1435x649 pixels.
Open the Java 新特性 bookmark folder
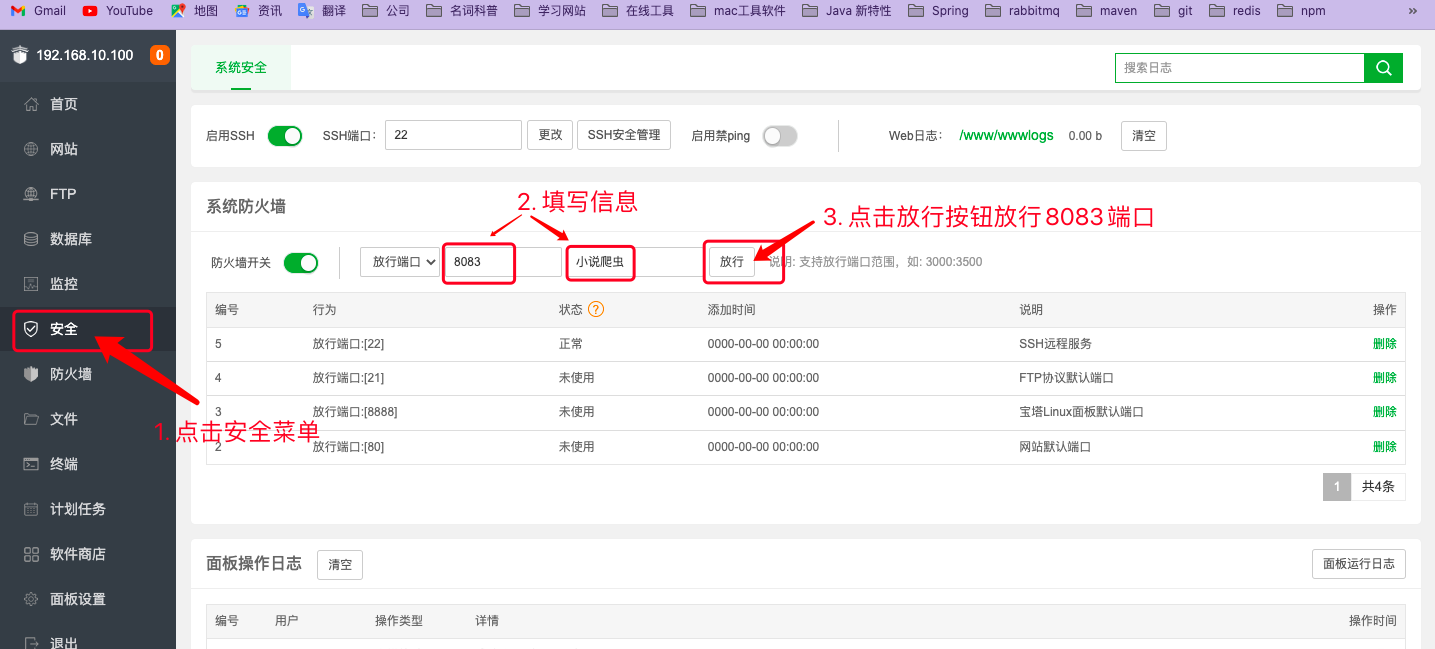coord(847,11)
